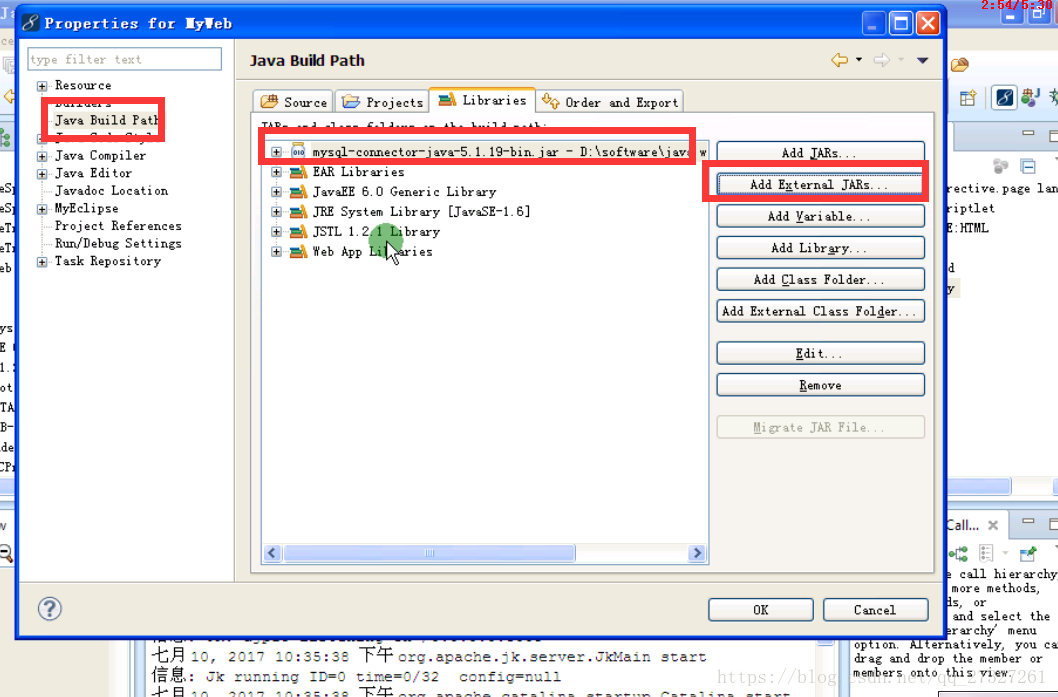Viewport: 1058px width, 697px height.
Task: Go back with the yellow back arrow
Action: pos(839,60)
